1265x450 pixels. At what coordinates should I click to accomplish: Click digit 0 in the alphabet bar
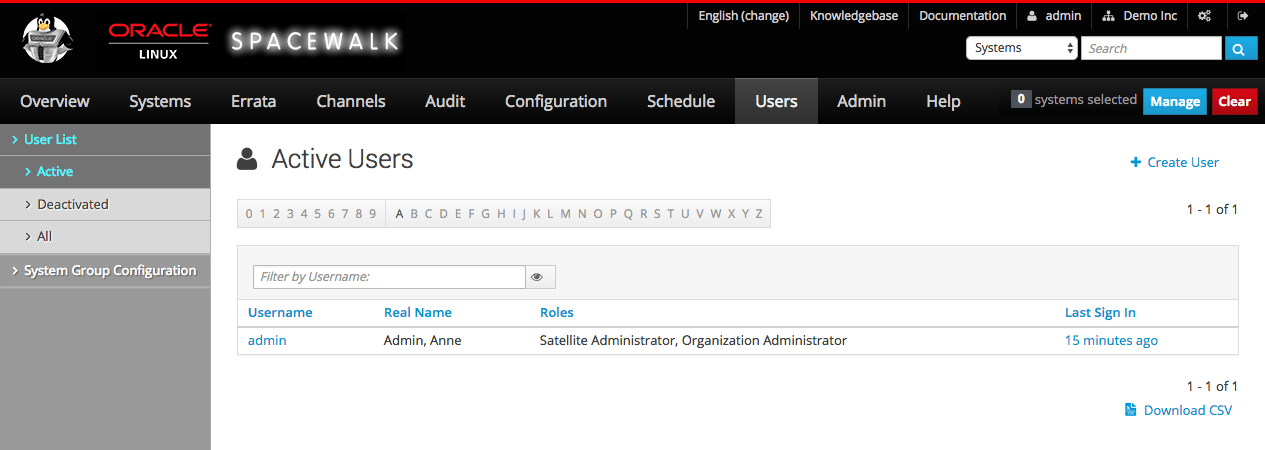[249, 213]
